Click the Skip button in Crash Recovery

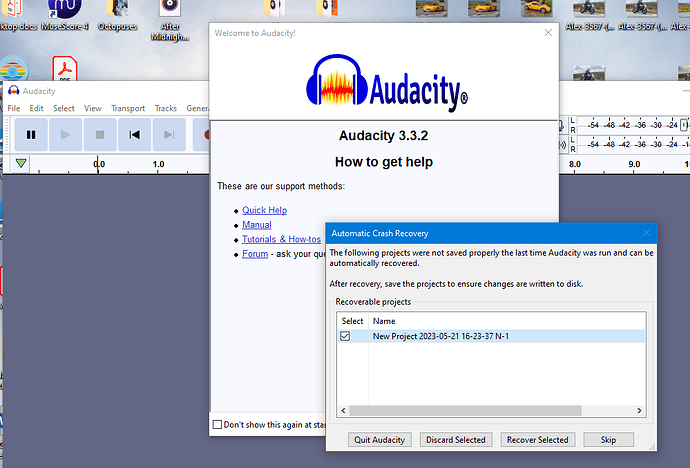coord(608,440)
